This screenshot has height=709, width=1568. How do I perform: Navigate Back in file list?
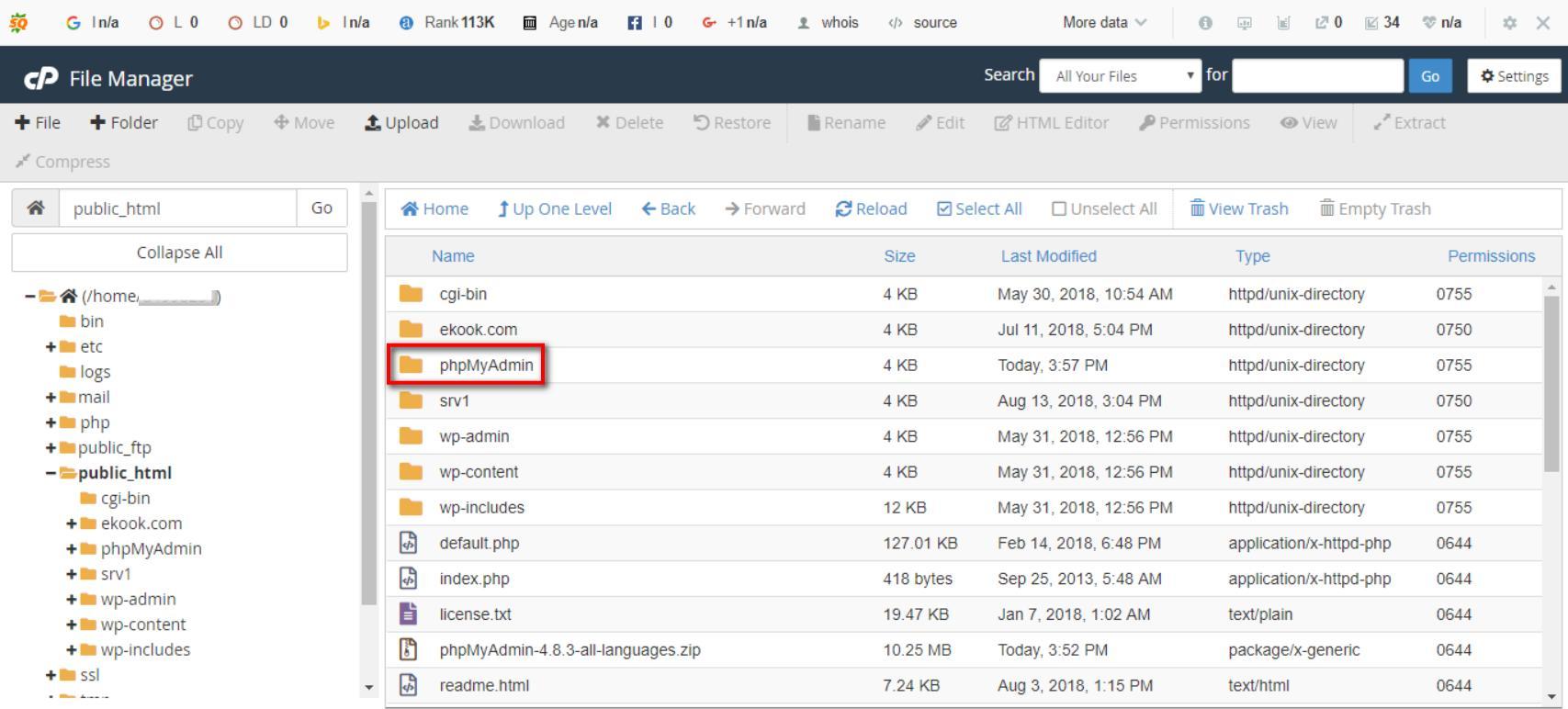(668, 208)
